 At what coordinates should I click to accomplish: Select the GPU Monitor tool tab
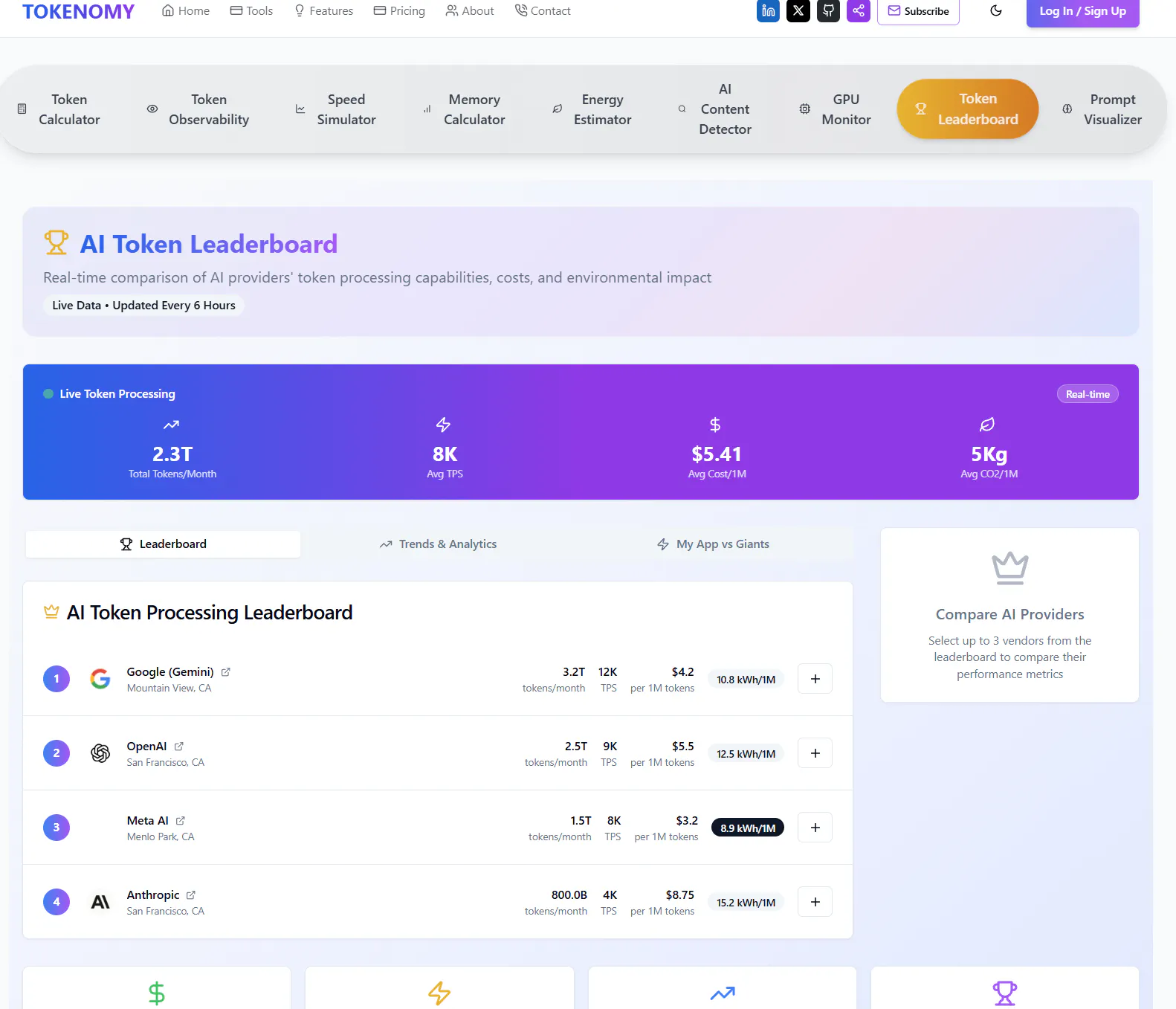836,109
